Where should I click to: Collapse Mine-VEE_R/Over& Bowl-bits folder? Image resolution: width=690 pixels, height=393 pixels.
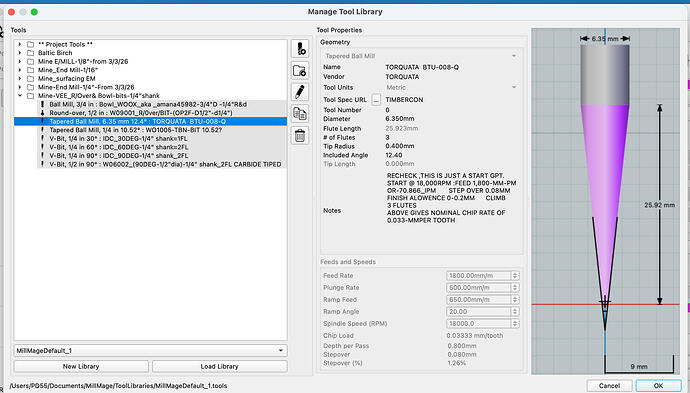coord(19,95)
